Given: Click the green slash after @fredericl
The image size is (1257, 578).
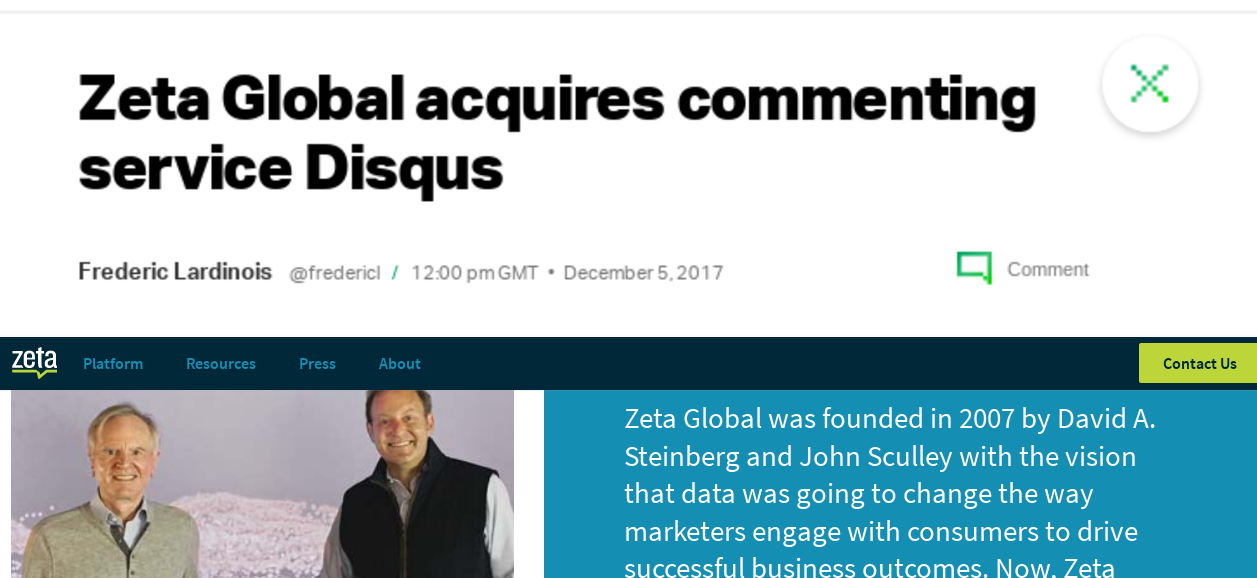Looking at the screenshot, I should point(395,272).
